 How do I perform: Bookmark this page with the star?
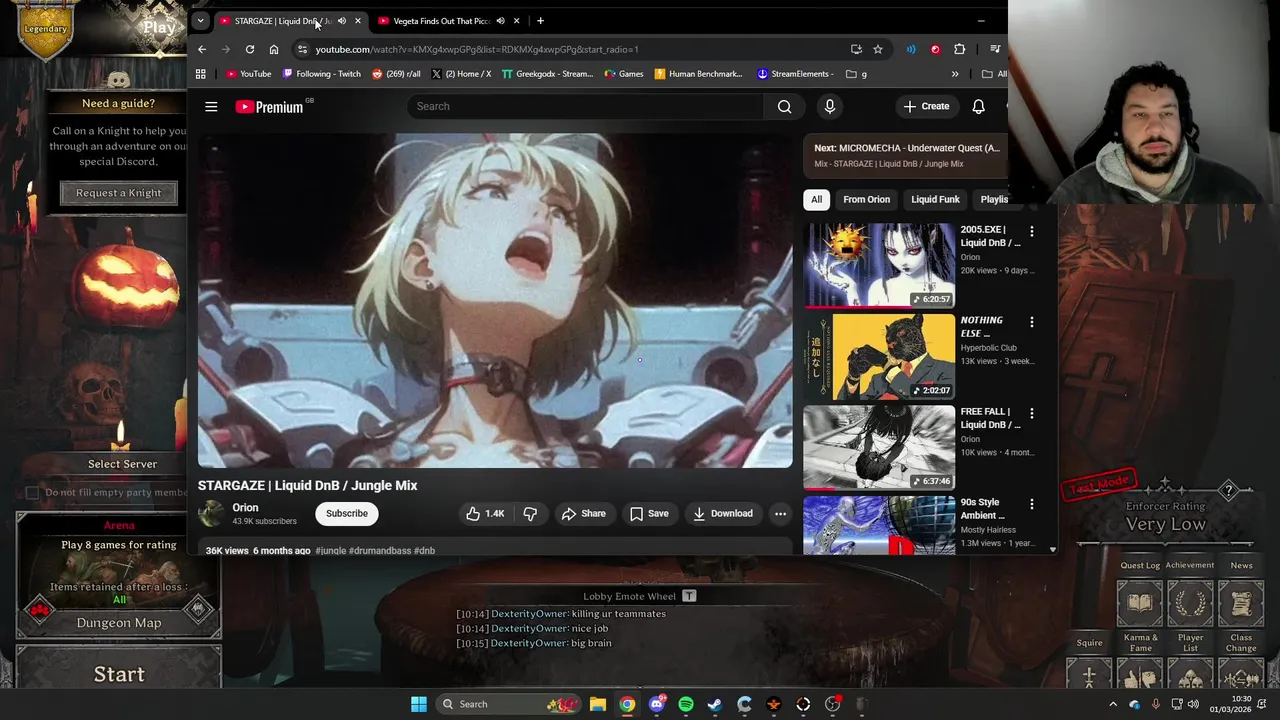click(x=878, y=49)
